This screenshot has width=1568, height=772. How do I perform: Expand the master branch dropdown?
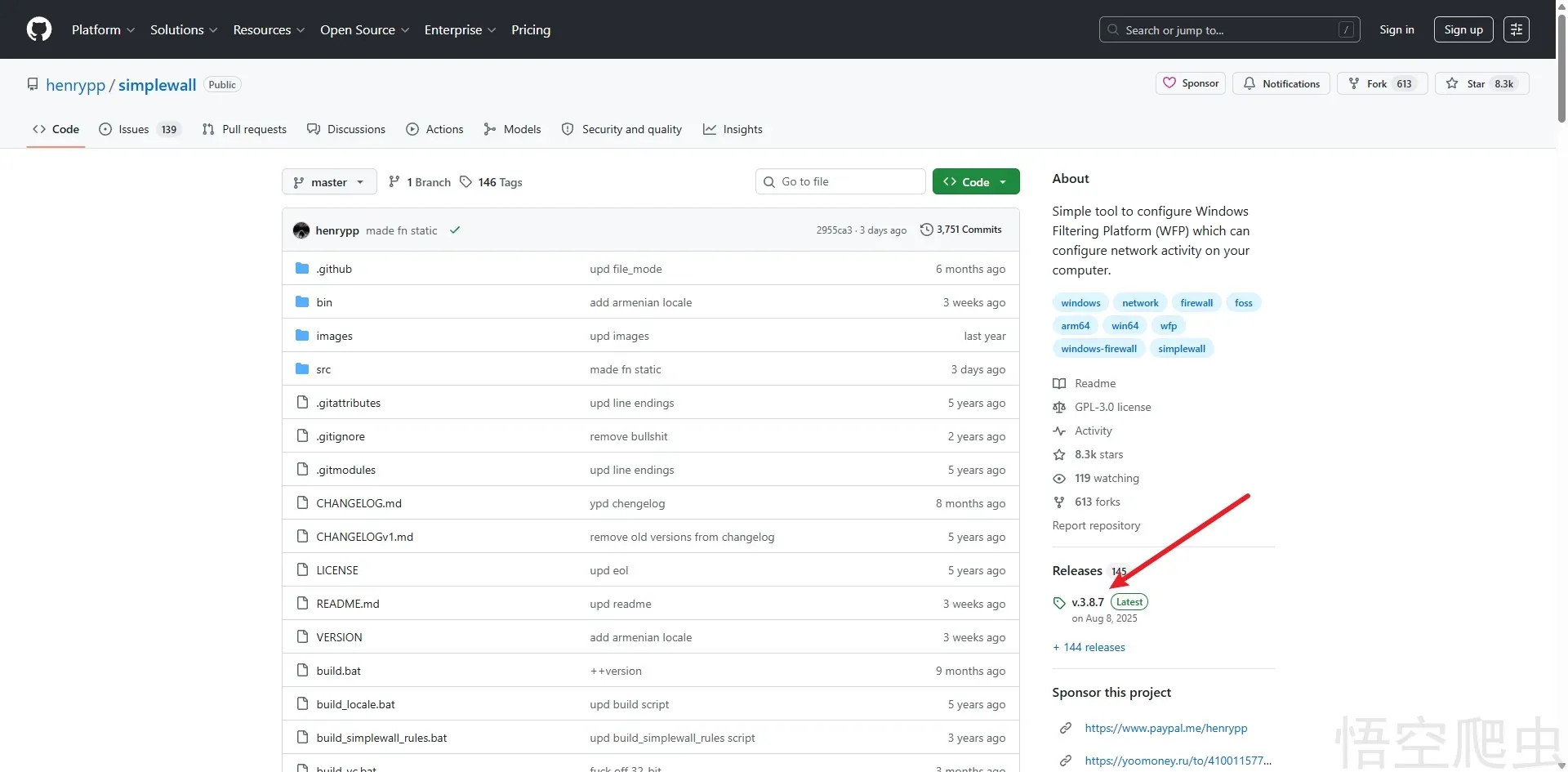[x=329, y=182]
